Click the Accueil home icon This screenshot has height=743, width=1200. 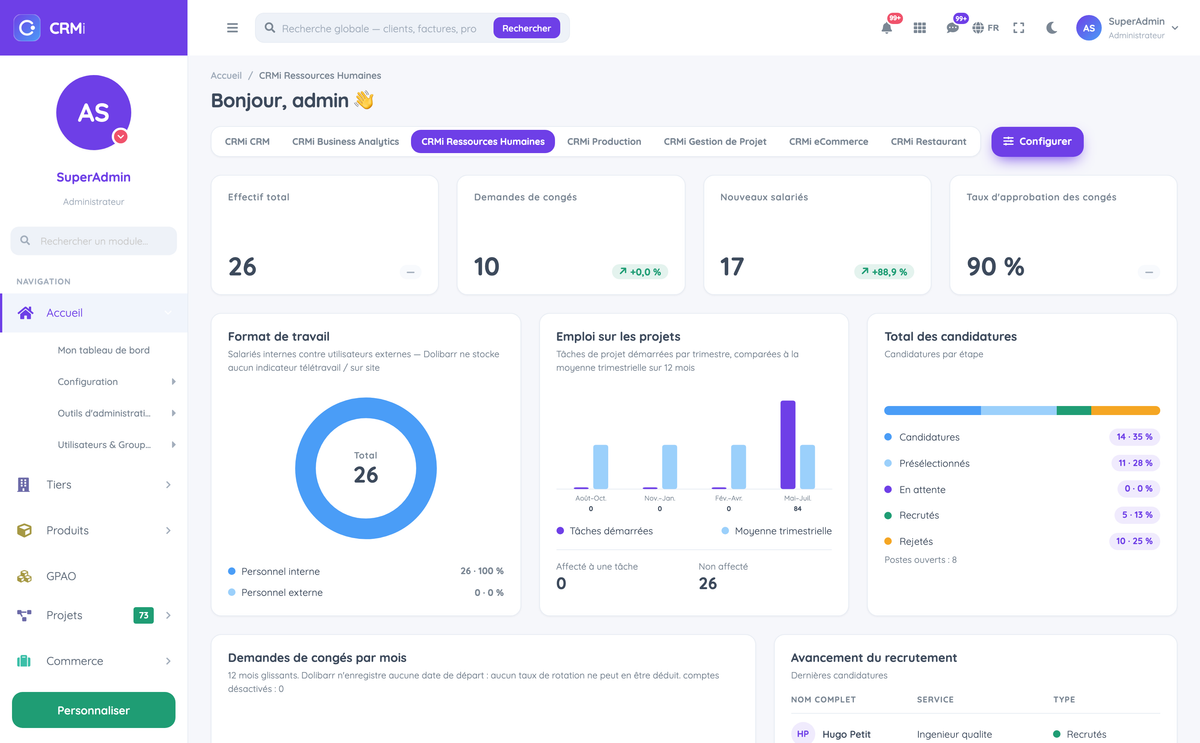click(x=26, y=313)
